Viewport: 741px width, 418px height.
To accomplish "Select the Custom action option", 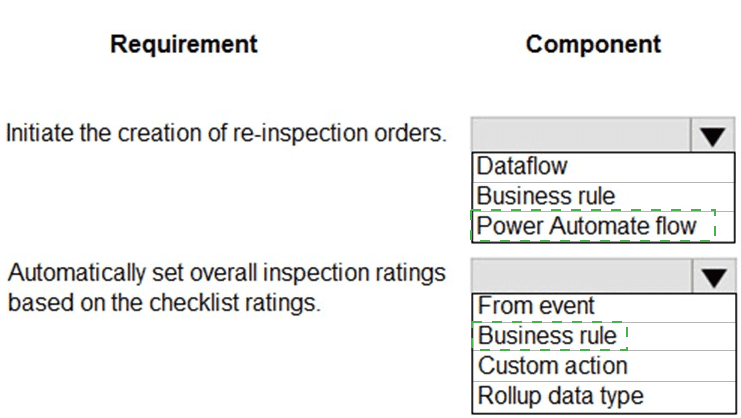I will [x=604, y=366].
